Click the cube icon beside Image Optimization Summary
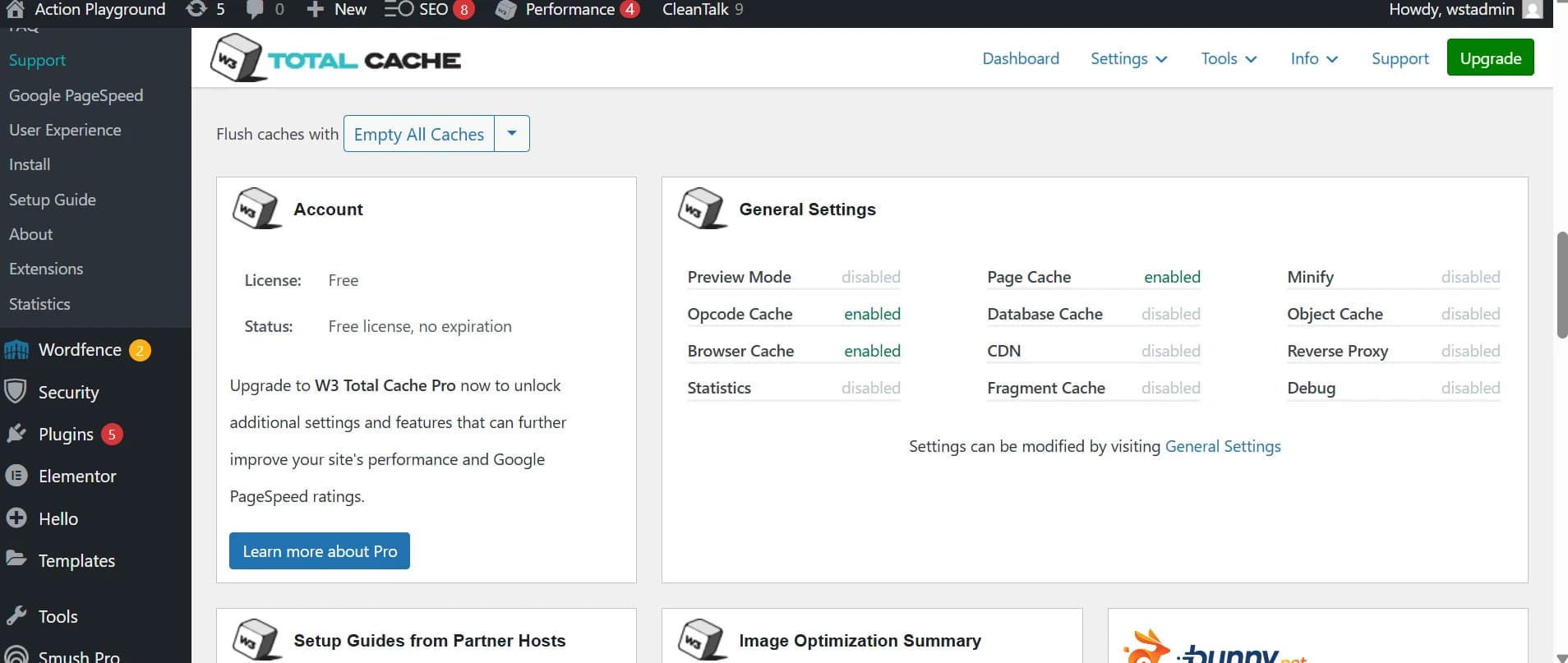The image size is (1568, 663). coord(703,640)
